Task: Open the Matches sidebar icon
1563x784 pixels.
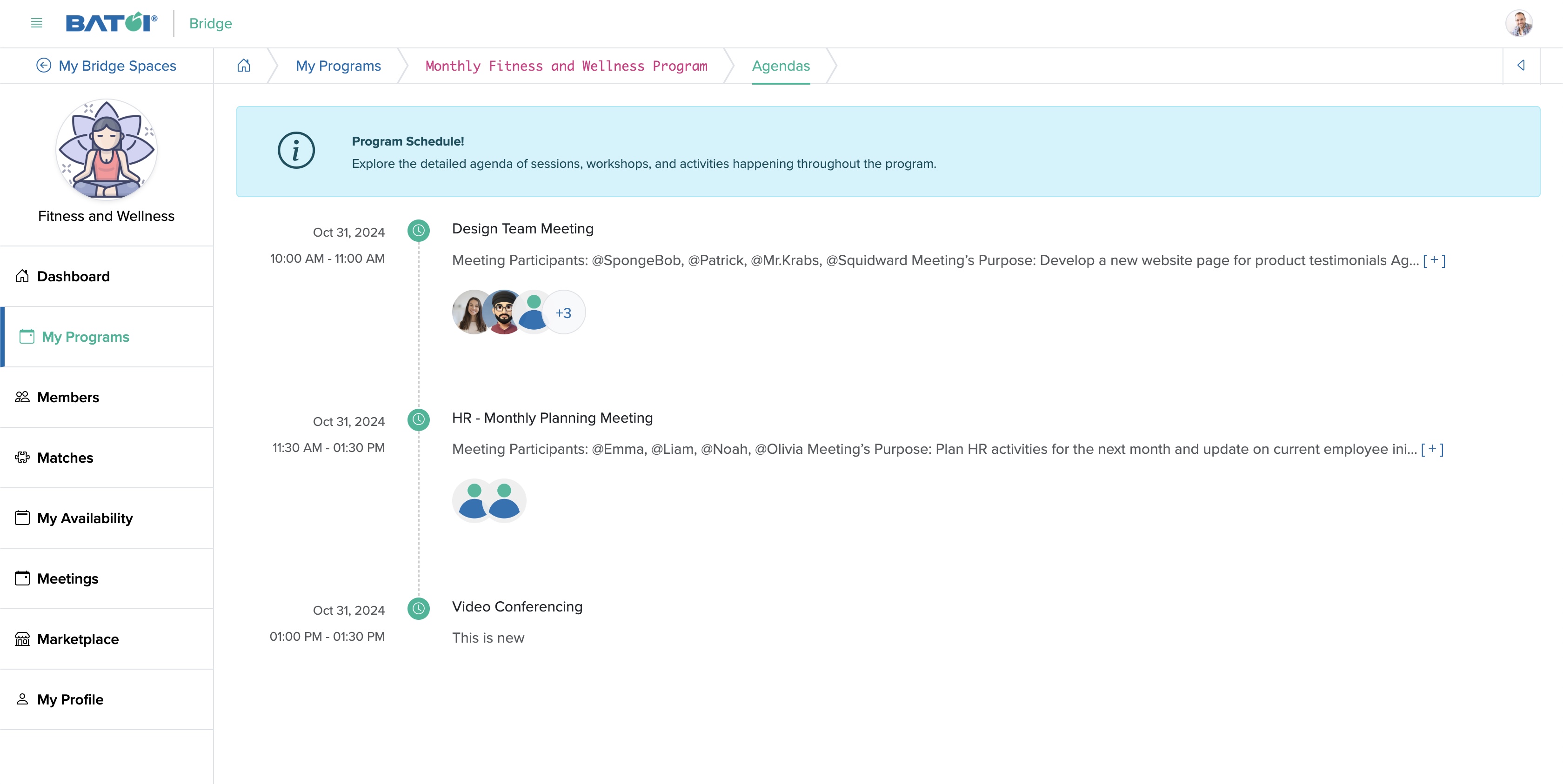Action: click(x=22, y=457)
